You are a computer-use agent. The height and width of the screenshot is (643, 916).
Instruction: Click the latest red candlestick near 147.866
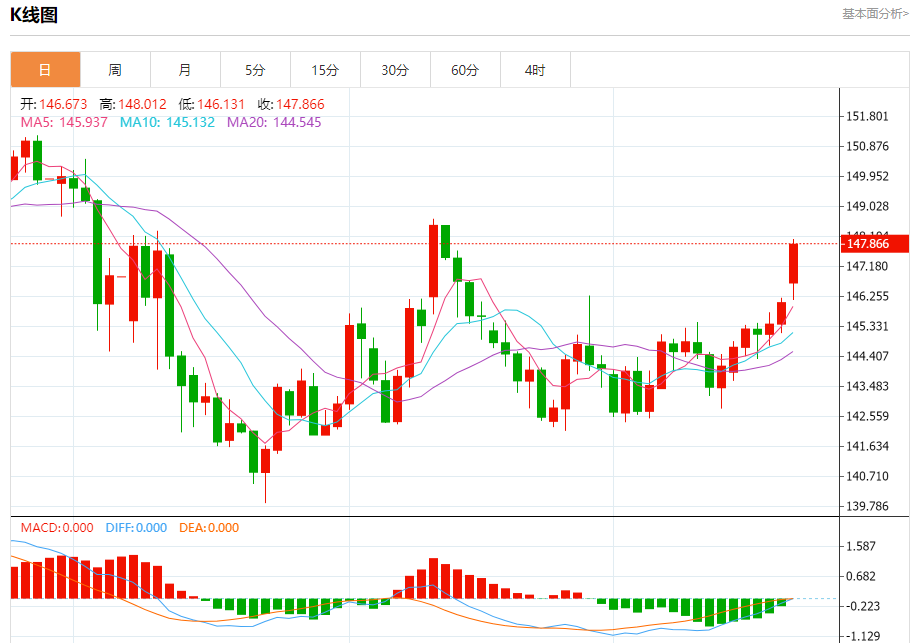tap(793, 263)
